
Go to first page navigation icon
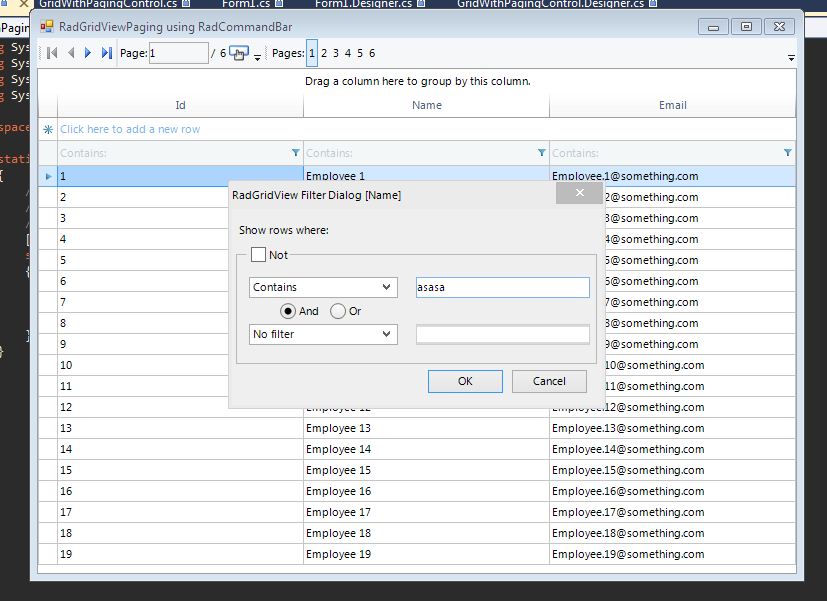pyautogui.click(x=52, y=53)
